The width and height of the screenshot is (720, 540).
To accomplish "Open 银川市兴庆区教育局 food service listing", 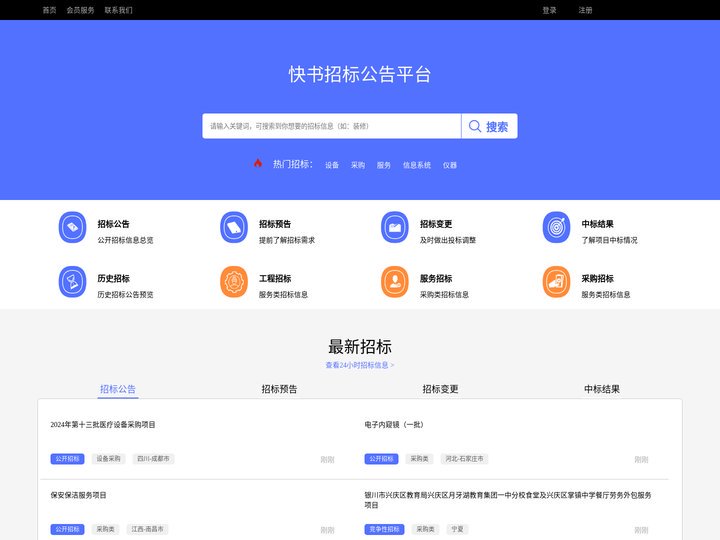I will click(508, 500).
